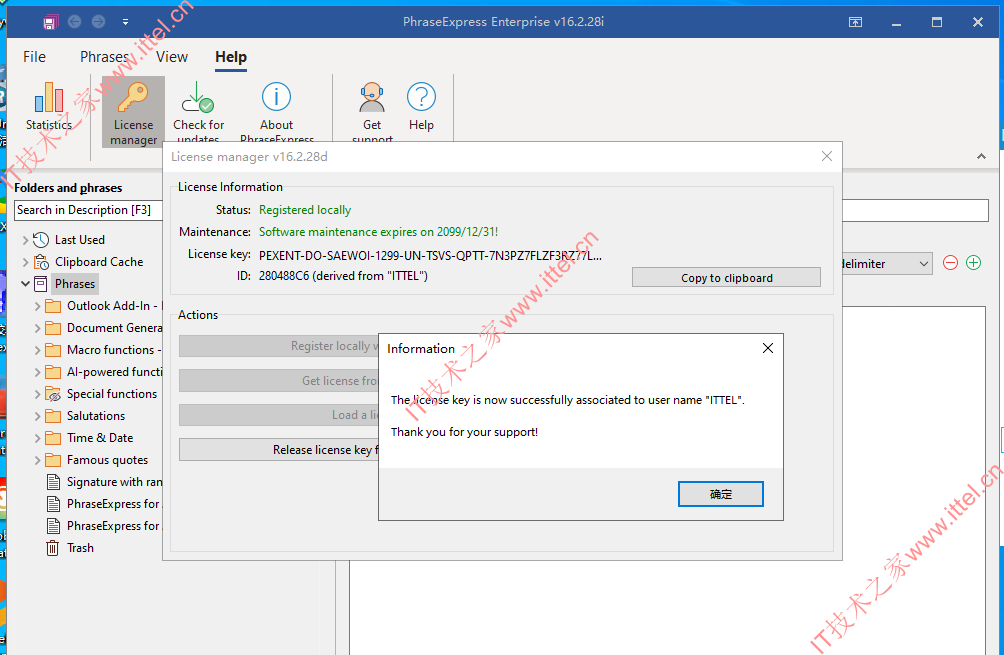The height and width of the screenshot is (655, 1004).
Task: Collapse the ribbon with the arrow
Action: pos(981,156)
